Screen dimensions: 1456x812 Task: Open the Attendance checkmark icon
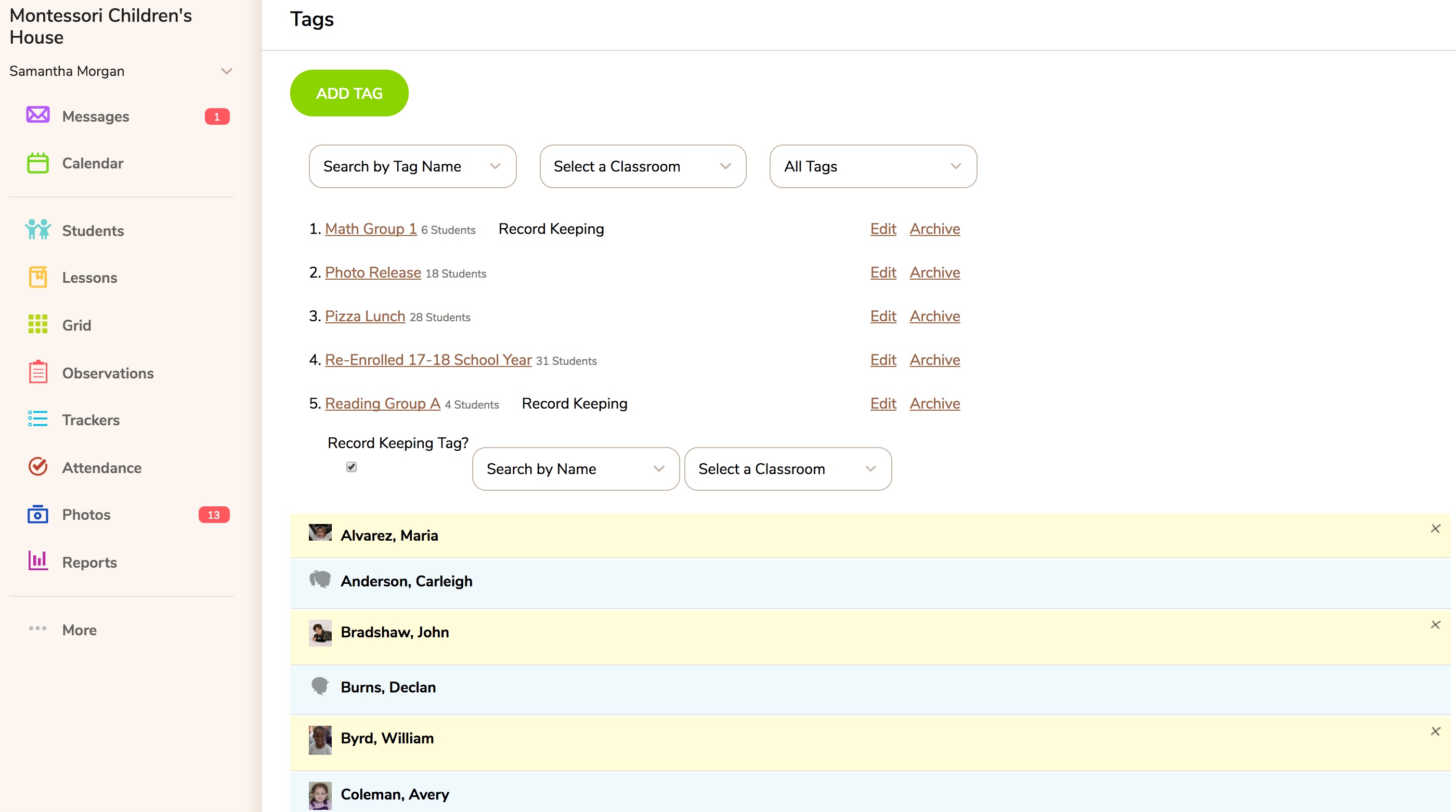click(x=38, y=467)
